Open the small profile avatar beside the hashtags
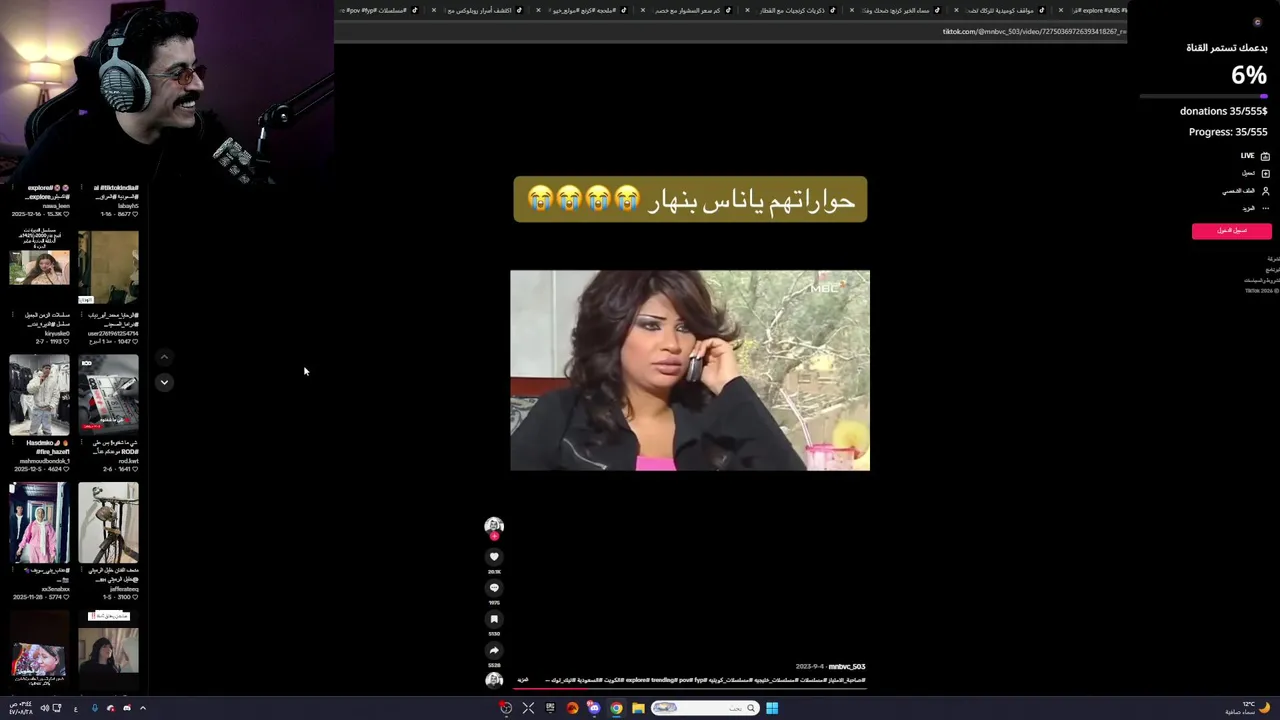 [494, 680]
